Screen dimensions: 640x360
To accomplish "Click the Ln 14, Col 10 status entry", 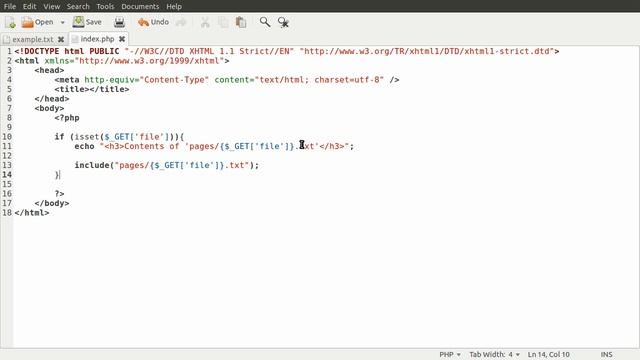I will 549,354.
